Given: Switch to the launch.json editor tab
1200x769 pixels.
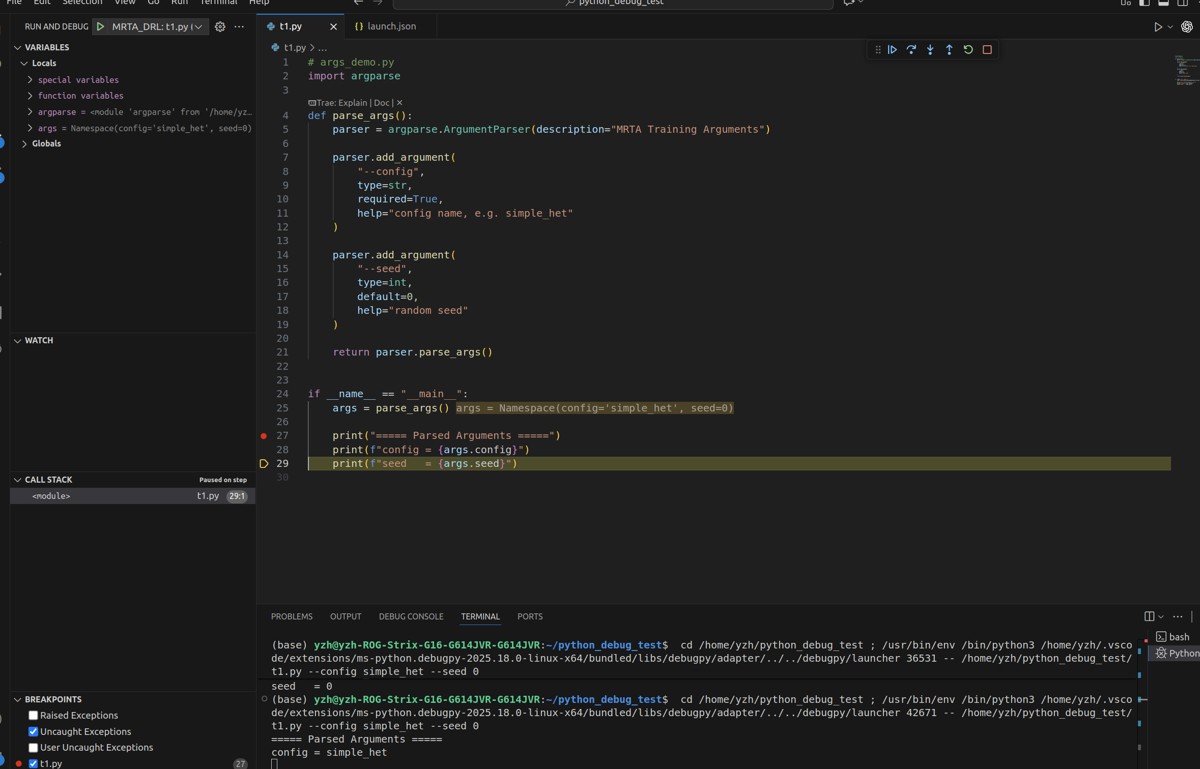Looking at the screenshot, I should 391,26.
